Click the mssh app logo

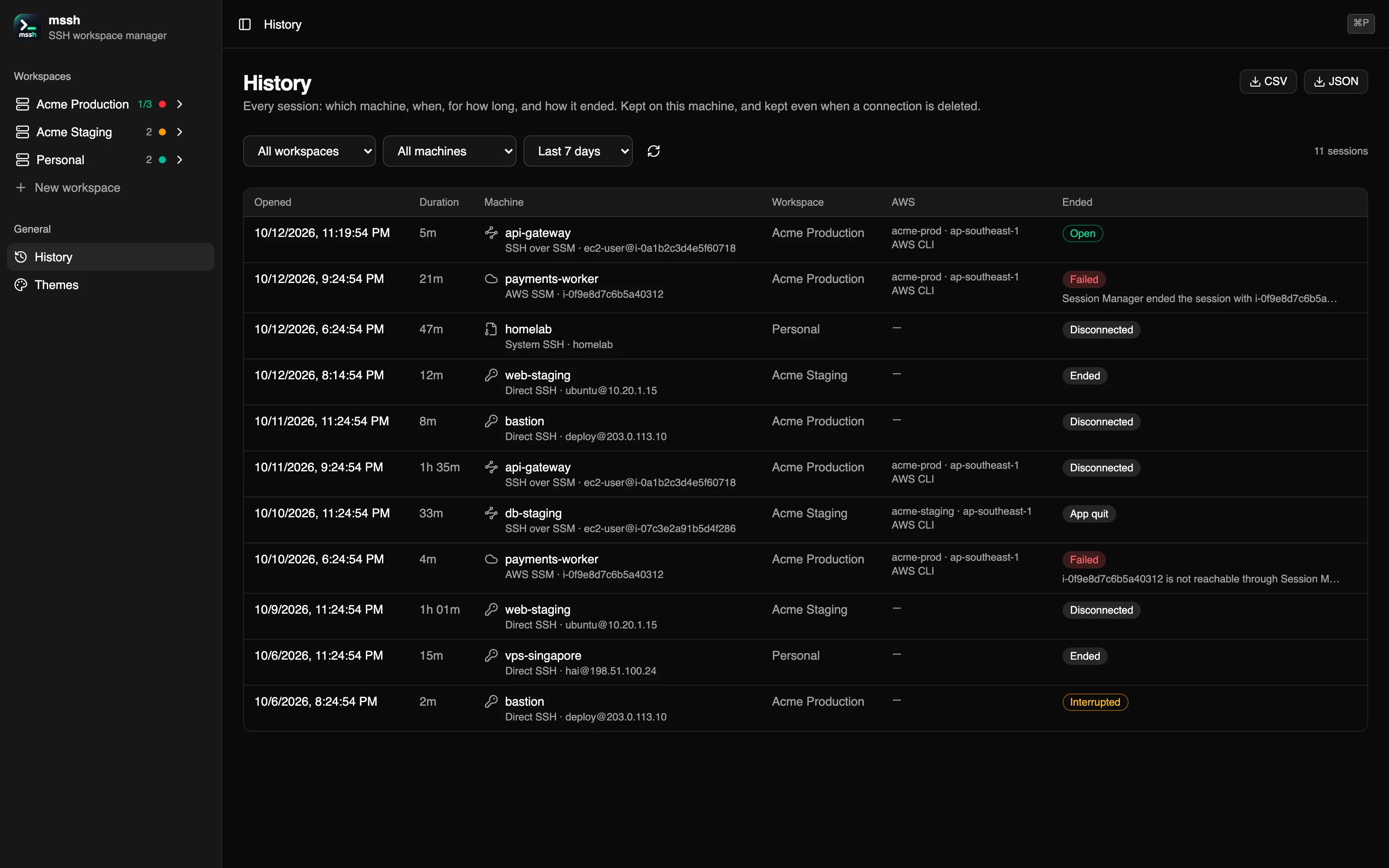click(27, 27)
